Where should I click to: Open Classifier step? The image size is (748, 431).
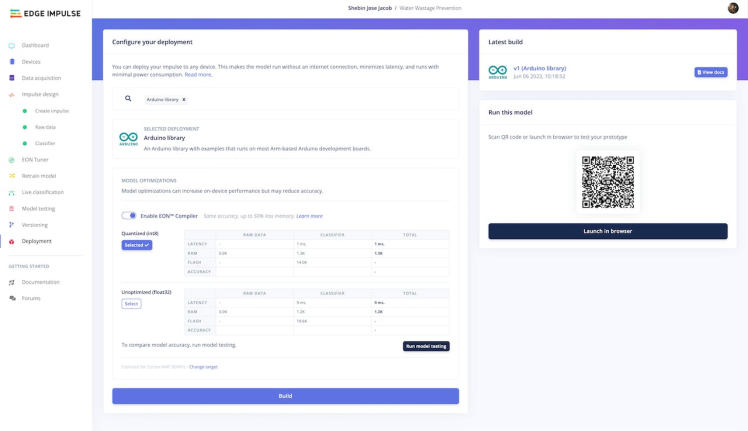pyautogui.click(x=45, y=143)
